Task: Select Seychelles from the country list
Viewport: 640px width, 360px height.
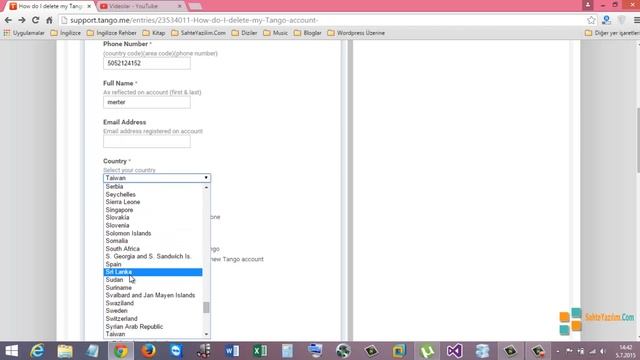Action: [x=153, y=194]
